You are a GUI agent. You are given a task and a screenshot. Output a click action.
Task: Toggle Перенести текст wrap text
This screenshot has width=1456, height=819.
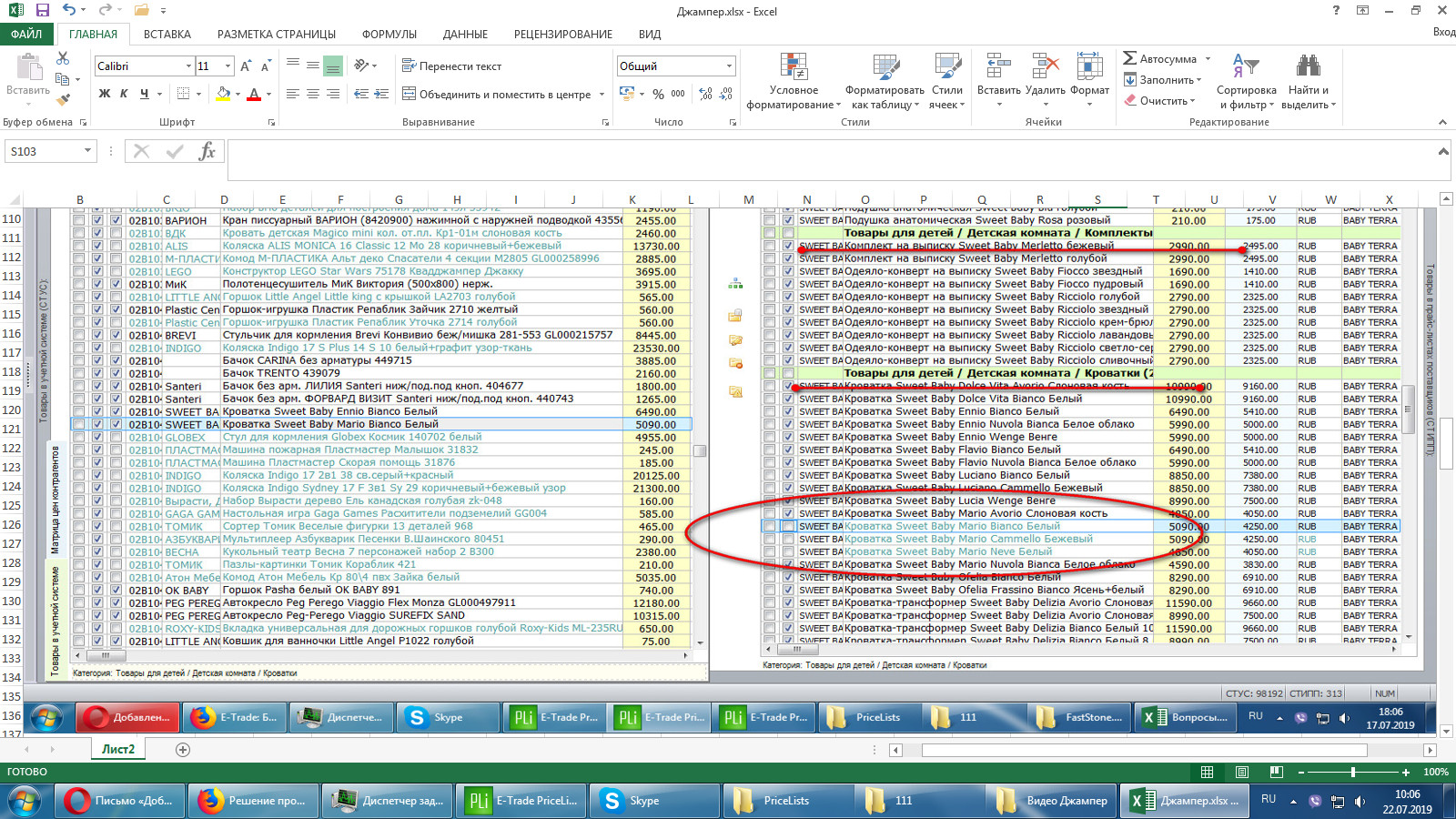click(x=452, y=66)
